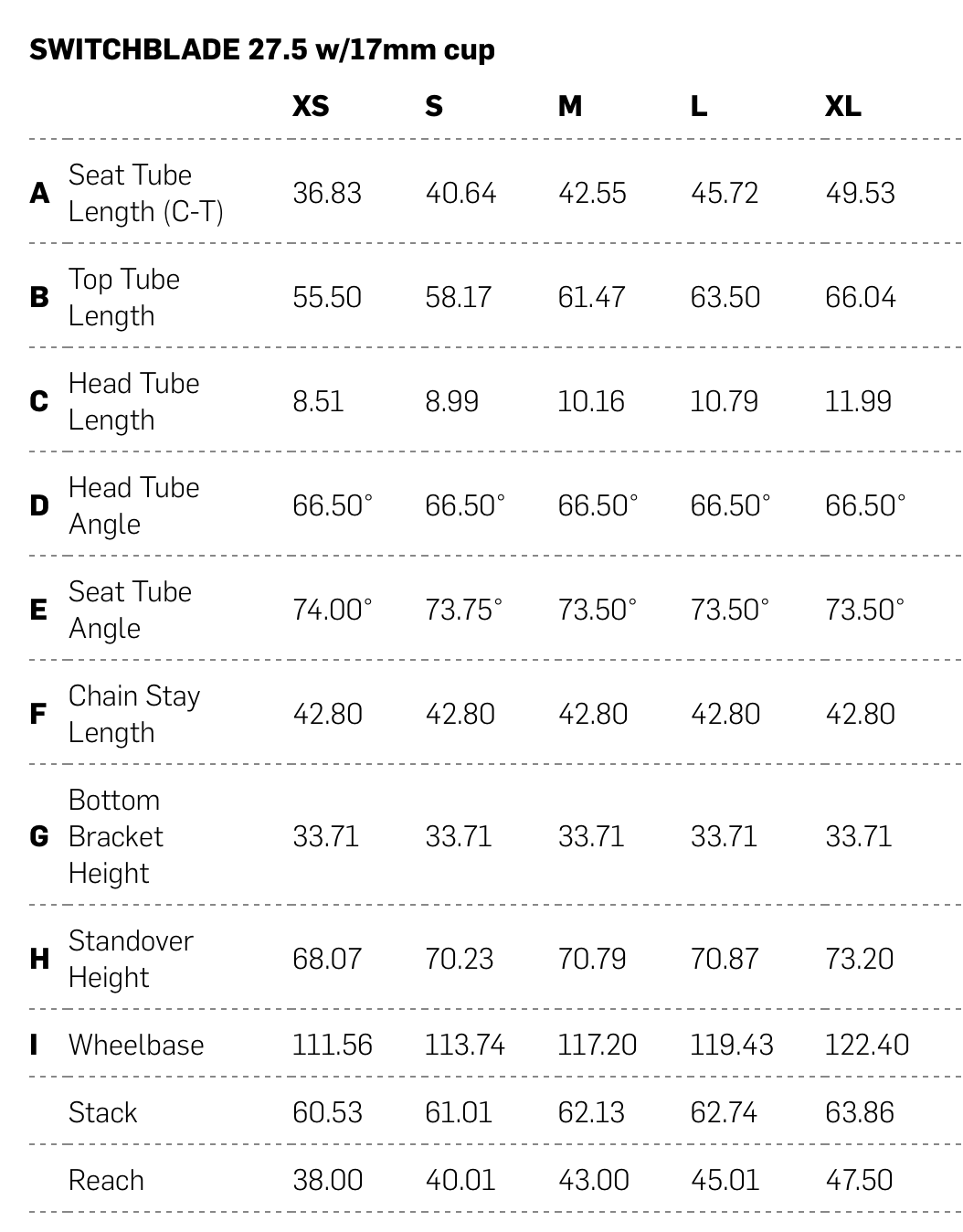Viewport: 963px width, 1232px height.
Task: Select the XS size column header
Action: click(311, 107)
